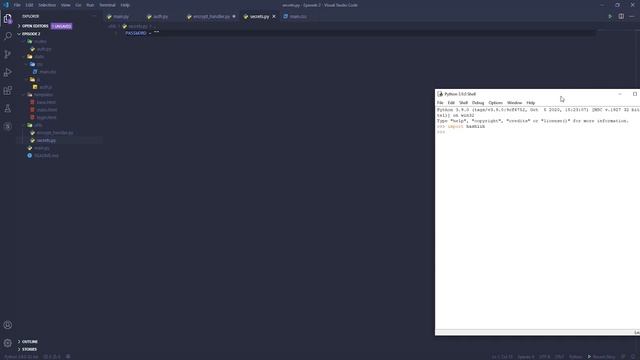
Task: Click the Split Editor icon
Action: 621,16
